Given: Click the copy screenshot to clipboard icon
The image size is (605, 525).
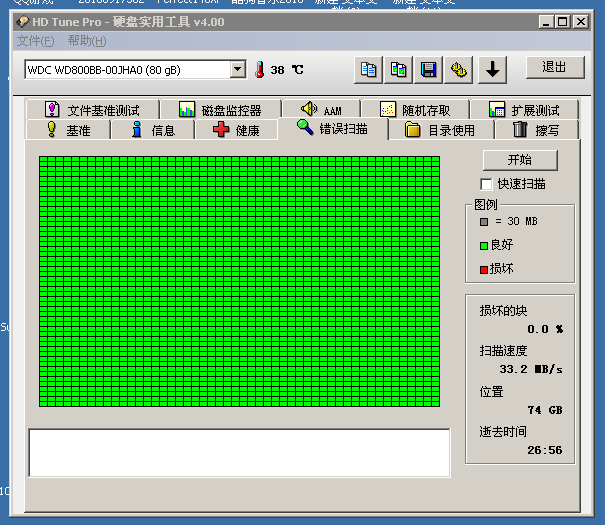Looking at the screenshot, I should (x=398, y=70).
